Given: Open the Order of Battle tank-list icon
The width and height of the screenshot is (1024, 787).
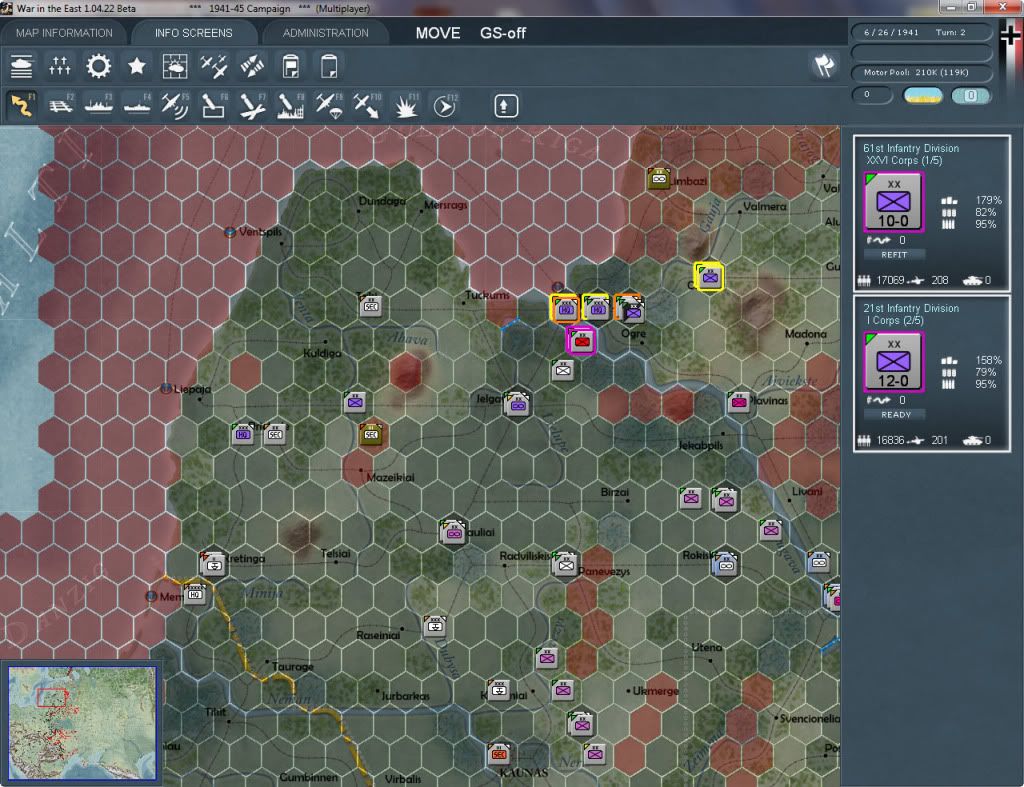Looking at the screenshot, I should coord(22,67).
